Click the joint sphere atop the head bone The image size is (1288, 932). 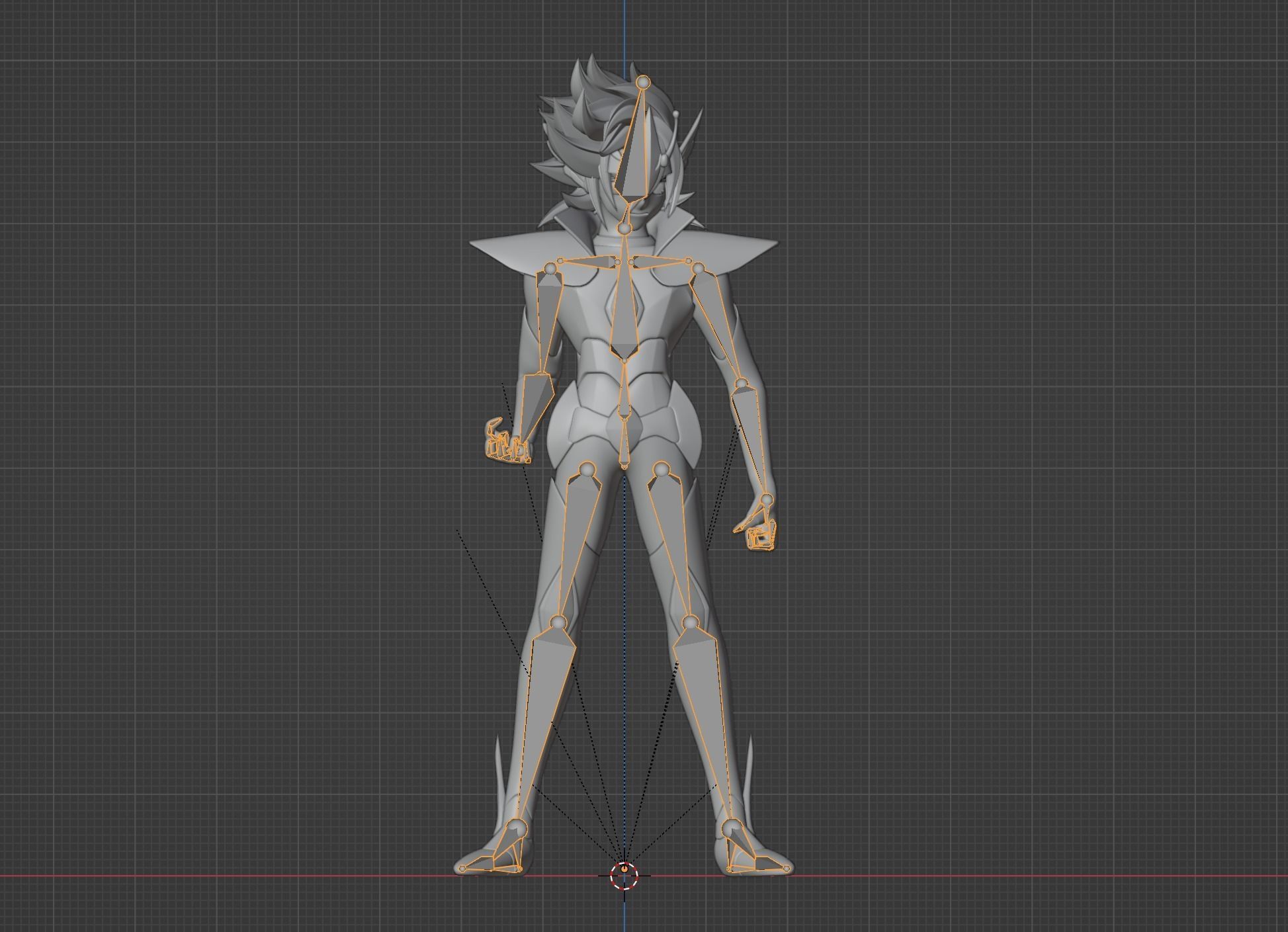[x=643, y=82]
